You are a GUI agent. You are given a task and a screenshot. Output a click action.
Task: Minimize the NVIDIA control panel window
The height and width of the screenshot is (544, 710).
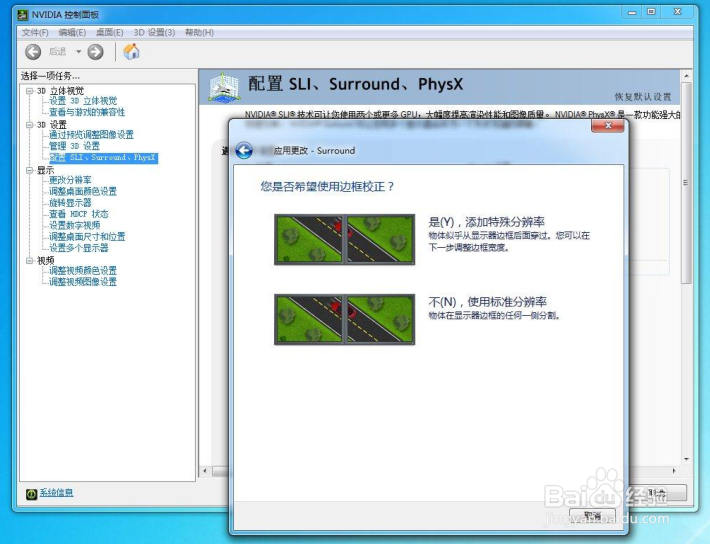(632, 12)
